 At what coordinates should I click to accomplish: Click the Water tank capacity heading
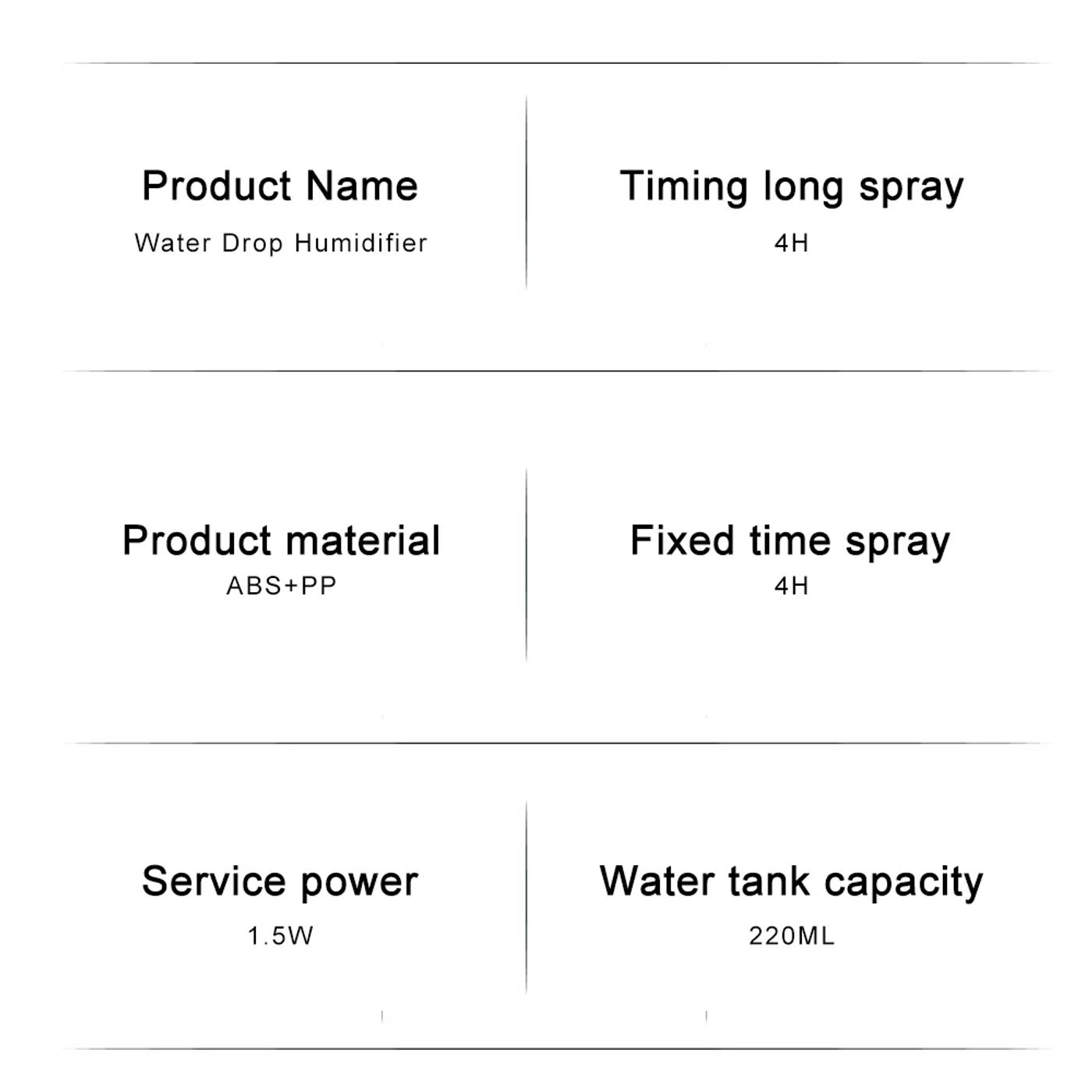click(x=791, y=881)
